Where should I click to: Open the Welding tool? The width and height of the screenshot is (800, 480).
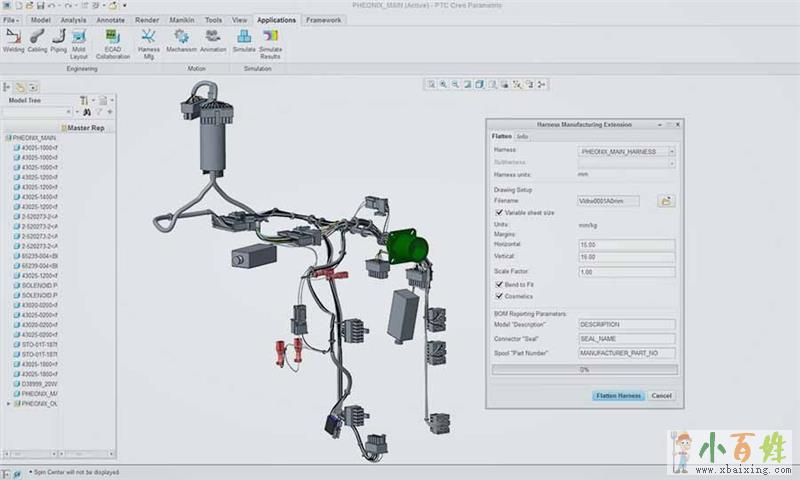coord(14,40)
